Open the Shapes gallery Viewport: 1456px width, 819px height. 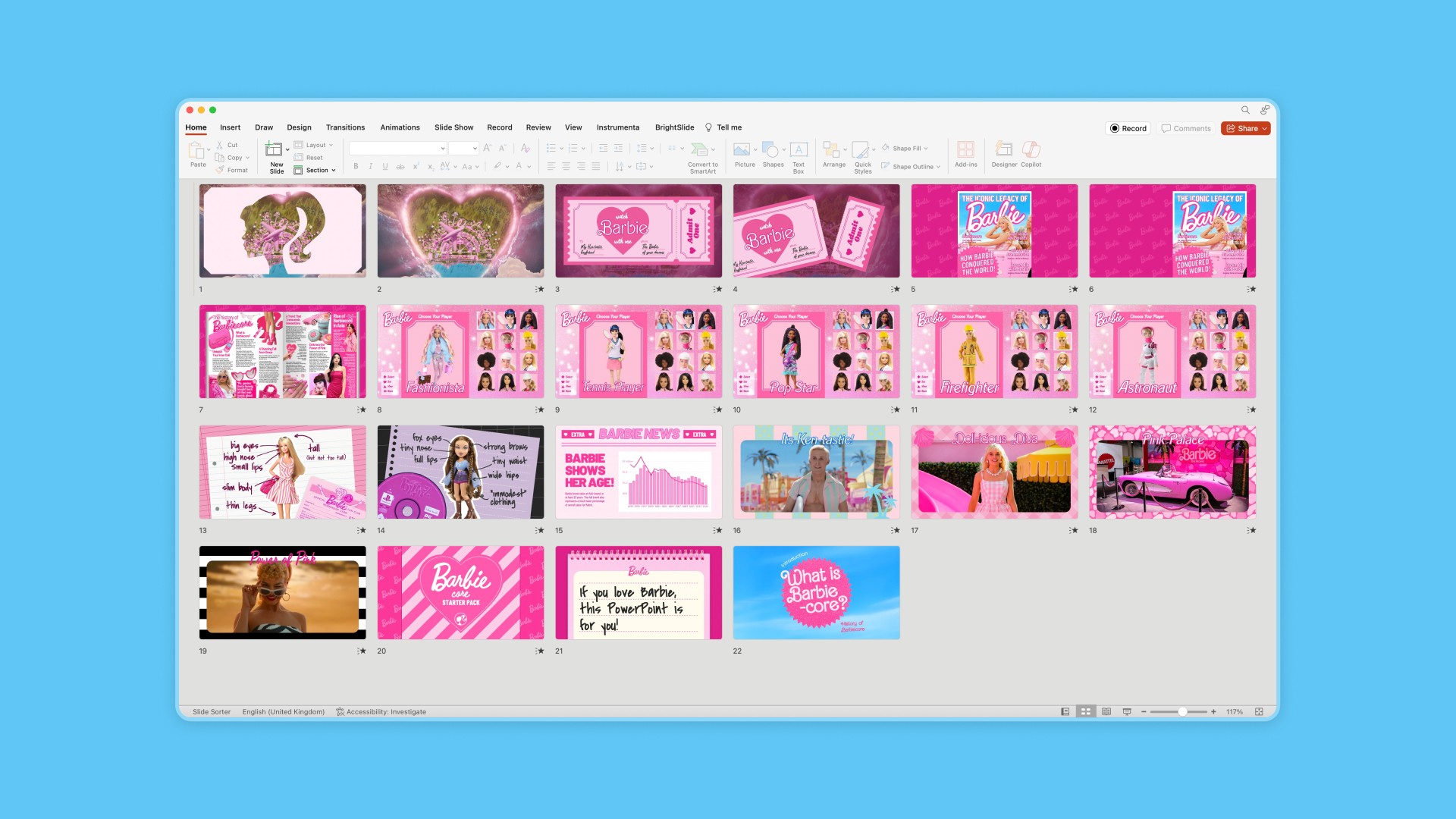(770, 150)
